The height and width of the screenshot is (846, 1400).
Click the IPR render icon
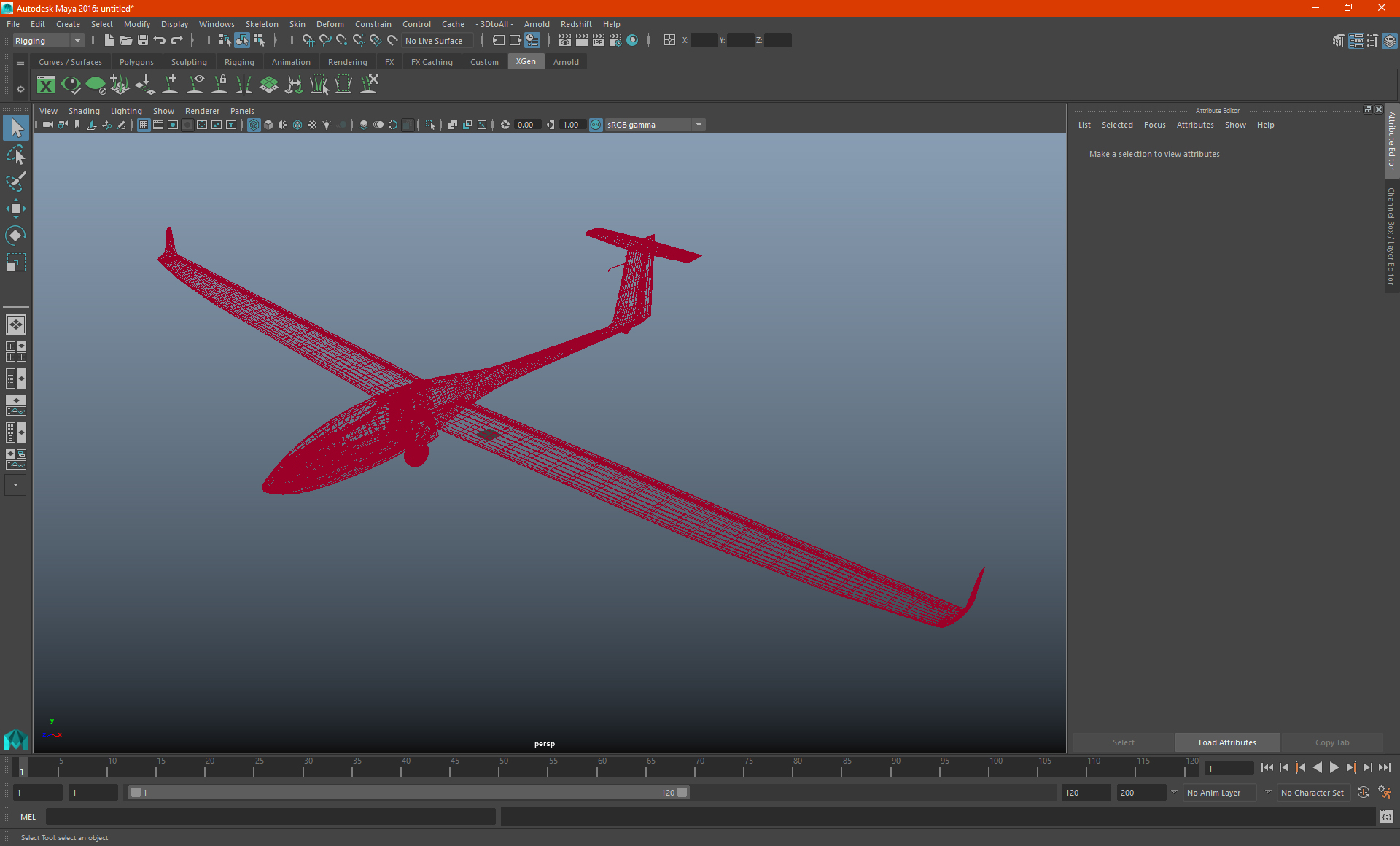point(599,41)
